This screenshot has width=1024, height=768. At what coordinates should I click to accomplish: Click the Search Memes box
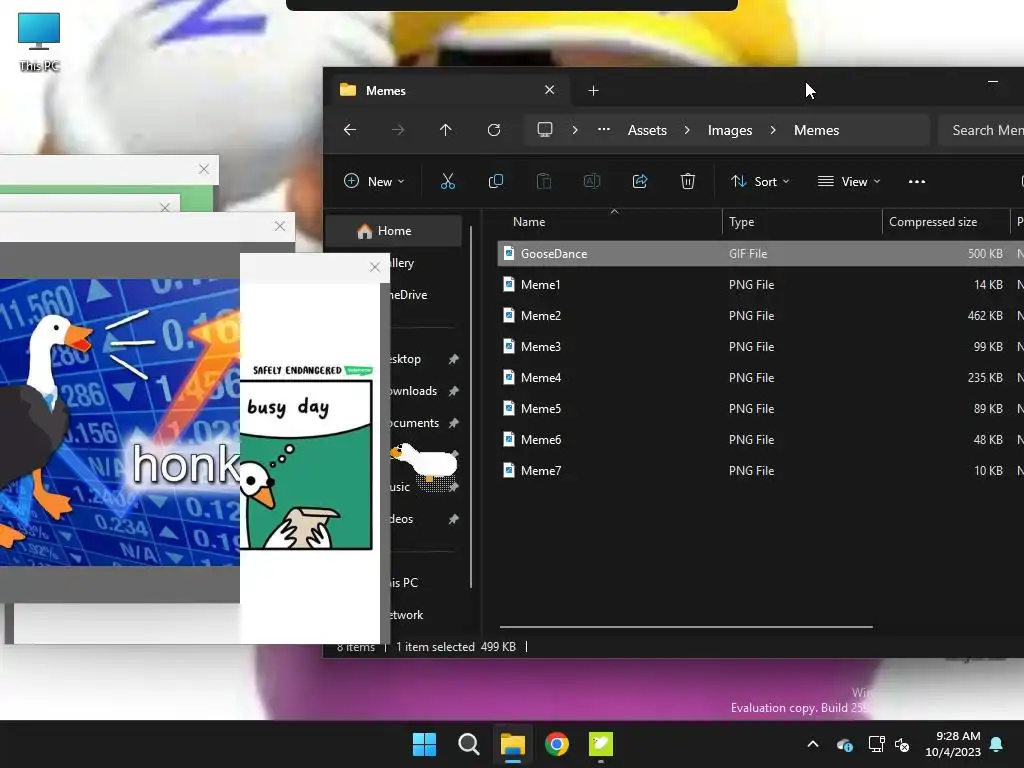point(982,130)
